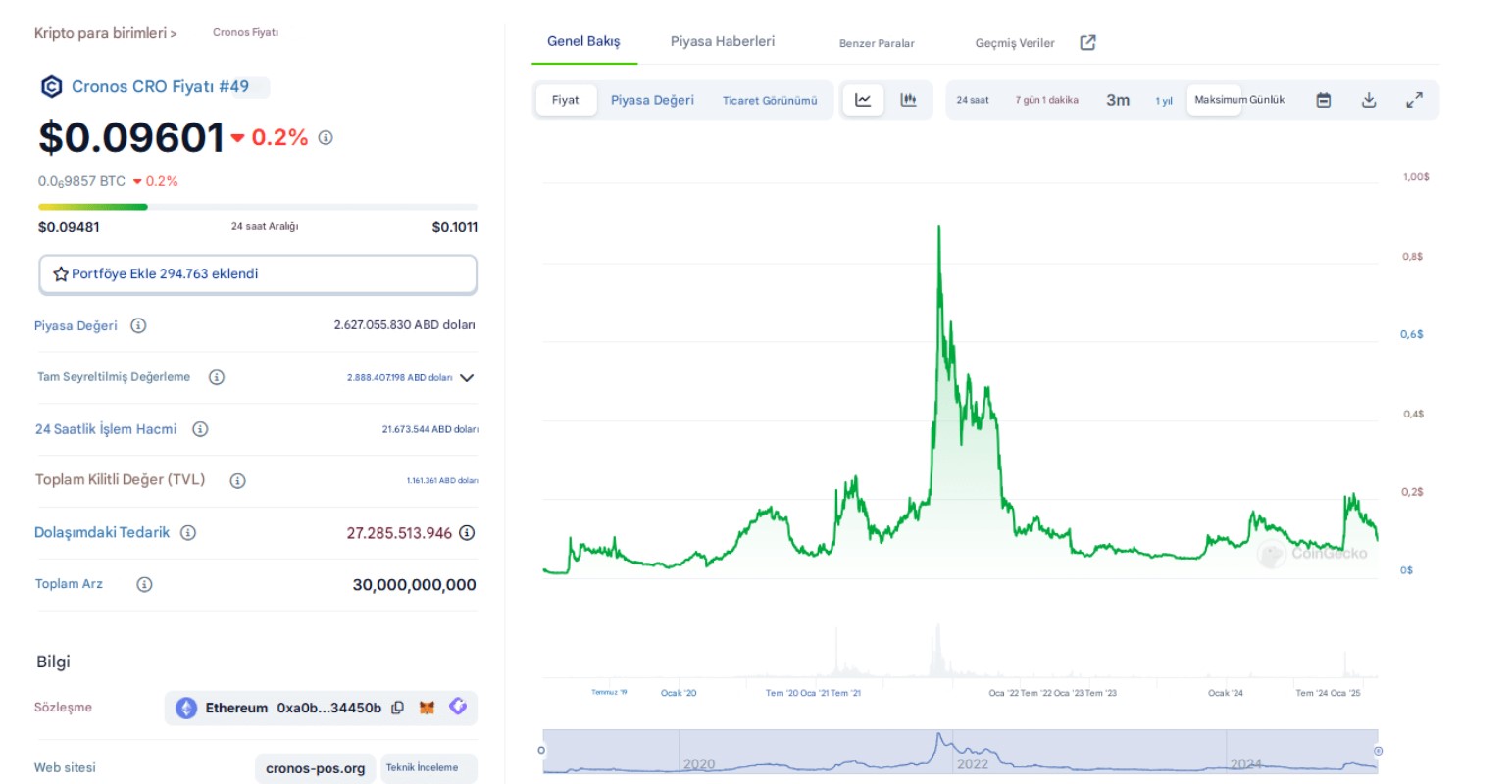Viewport: 1512px width, 784px height.
Task: Select the Fiyat chart toggle
Action: [566, 100]
